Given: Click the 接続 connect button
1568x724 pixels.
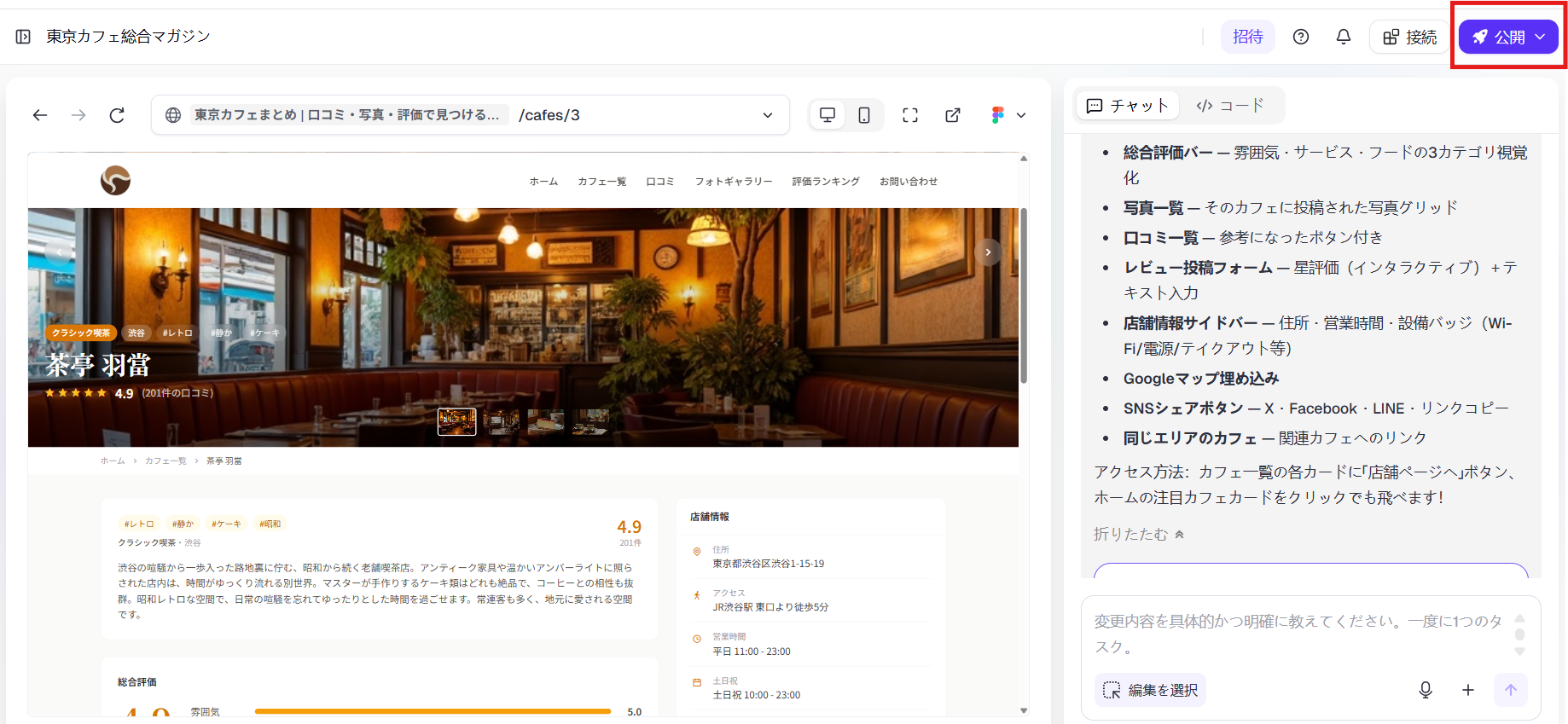Looking at the screenshot, I should tap(1410, 37).
